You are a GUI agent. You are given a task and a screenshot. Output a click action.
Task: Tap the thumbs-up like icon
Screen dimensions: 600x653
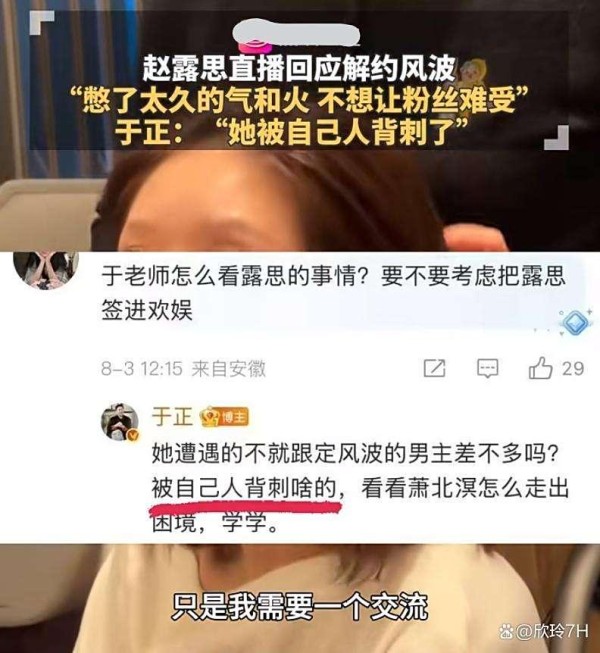pyautogui.click(x=540, y=368)
